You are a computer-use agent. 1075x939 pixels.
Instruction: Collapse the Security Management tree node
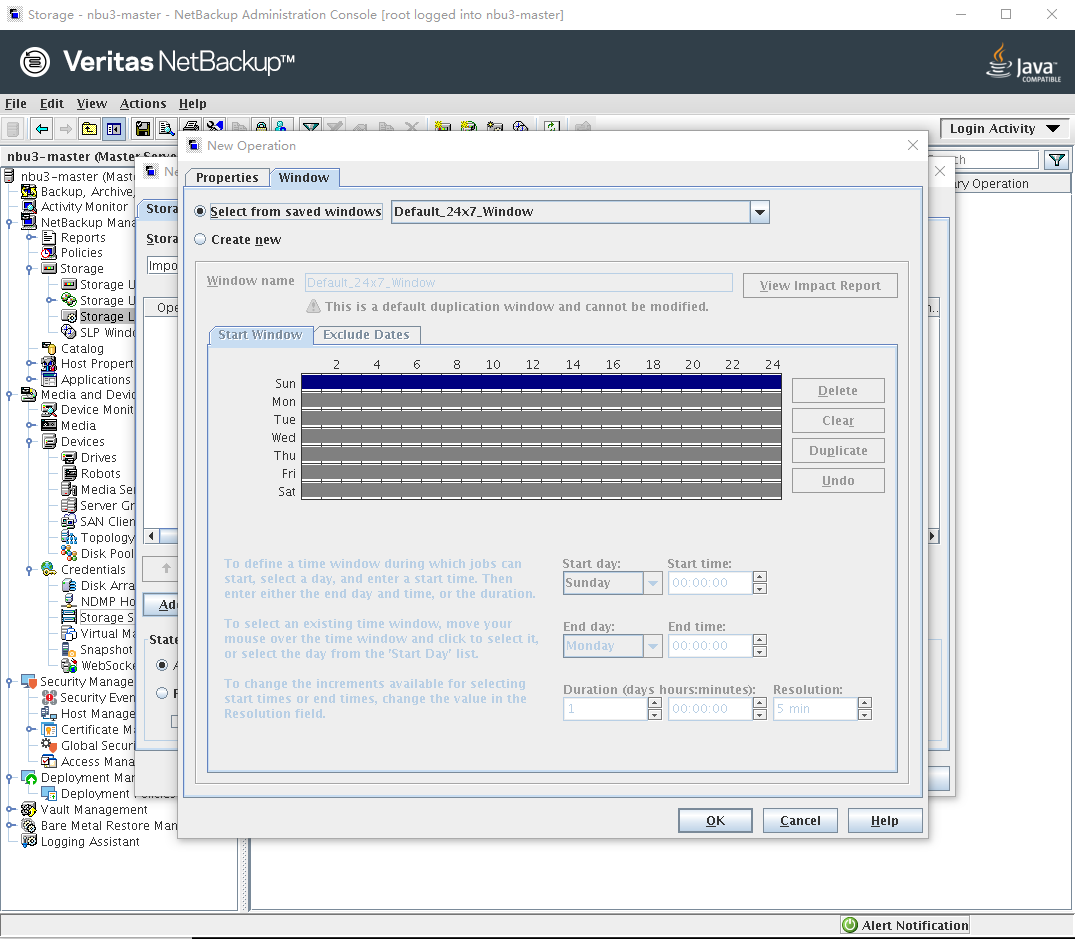pos(10,682)
